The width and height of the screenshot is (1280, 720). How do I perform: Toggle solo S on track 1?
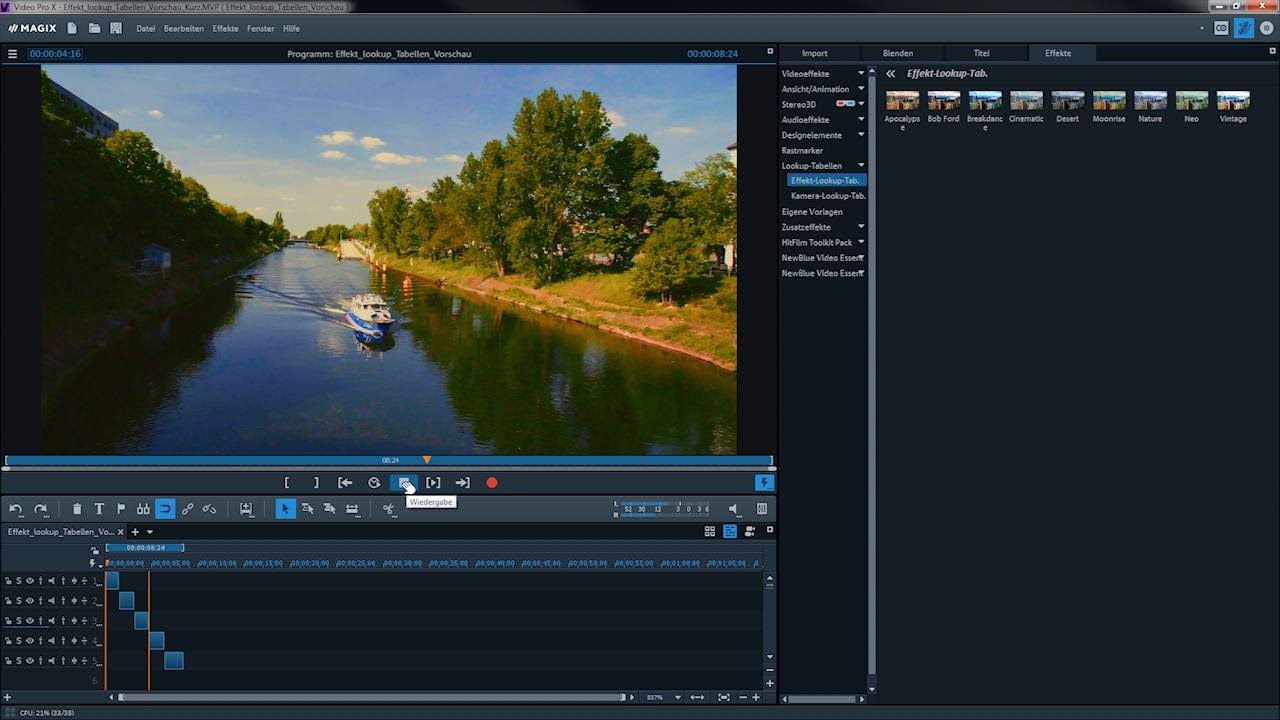pos(18,581)
